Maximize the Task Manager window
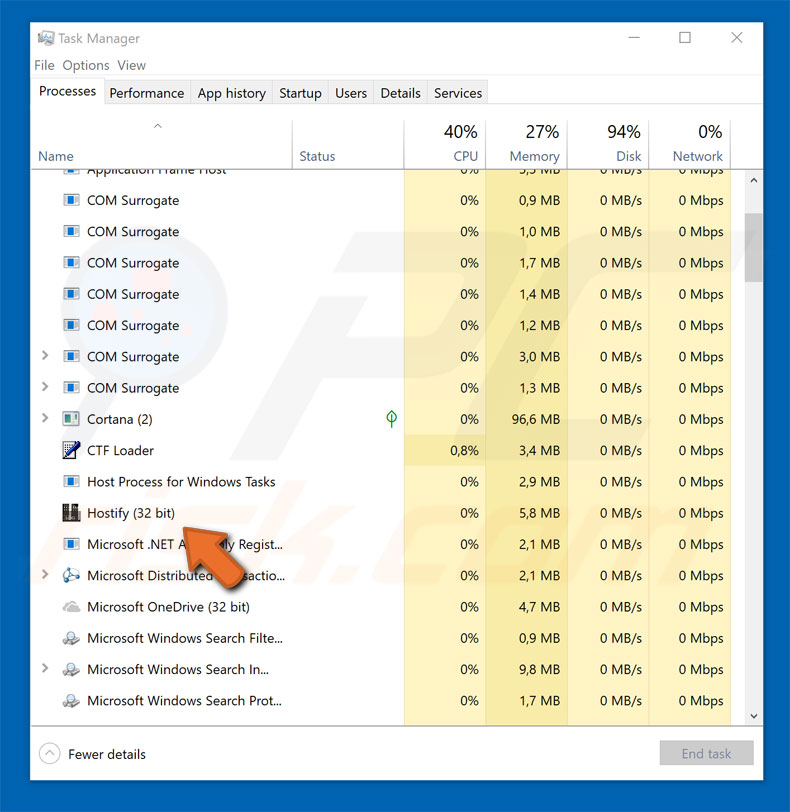This screenshot has width=790, height=812. [685, 38]
